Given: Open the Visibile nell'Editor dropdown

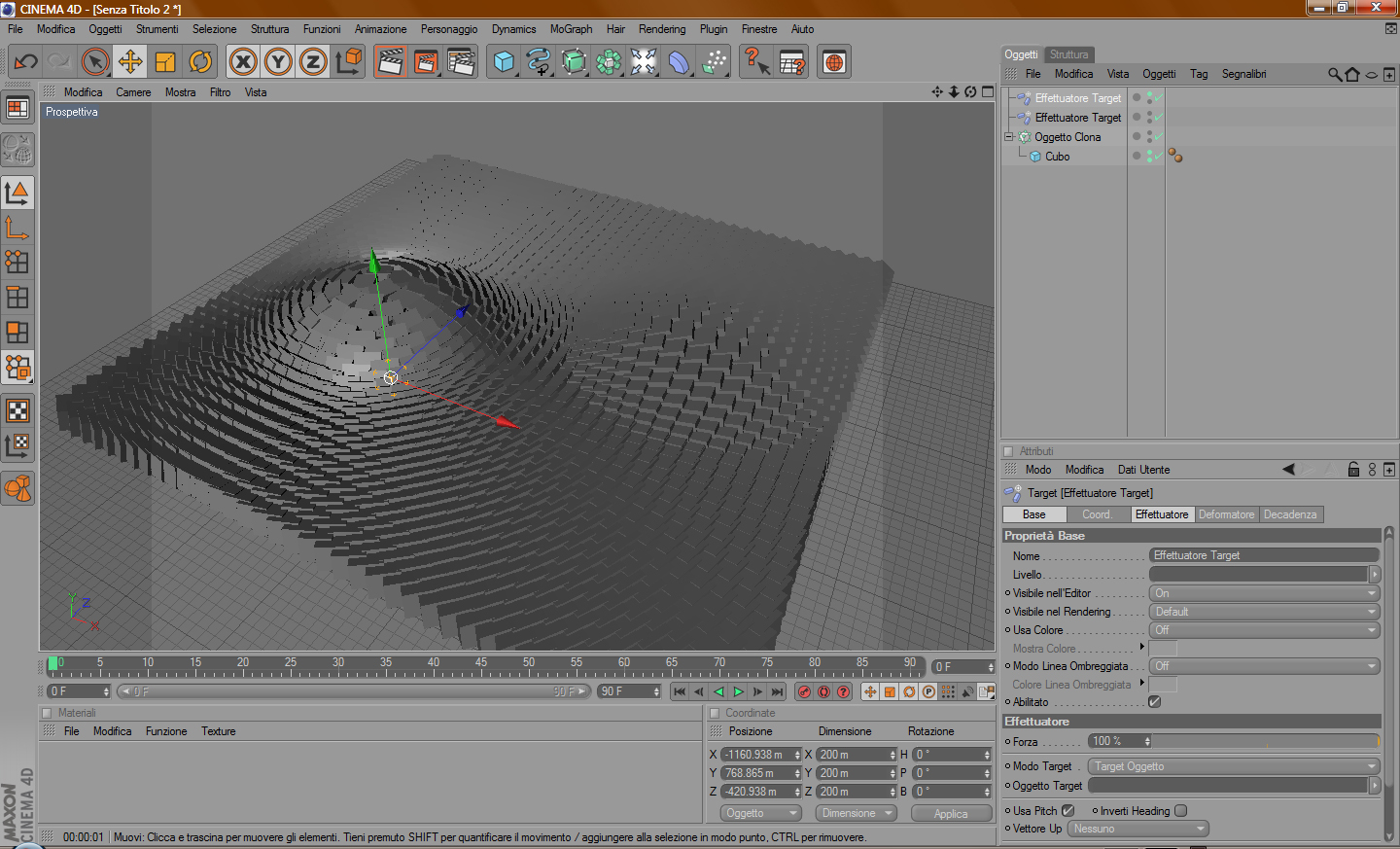Looking at the screenshot, I should tap(1264, 593).
